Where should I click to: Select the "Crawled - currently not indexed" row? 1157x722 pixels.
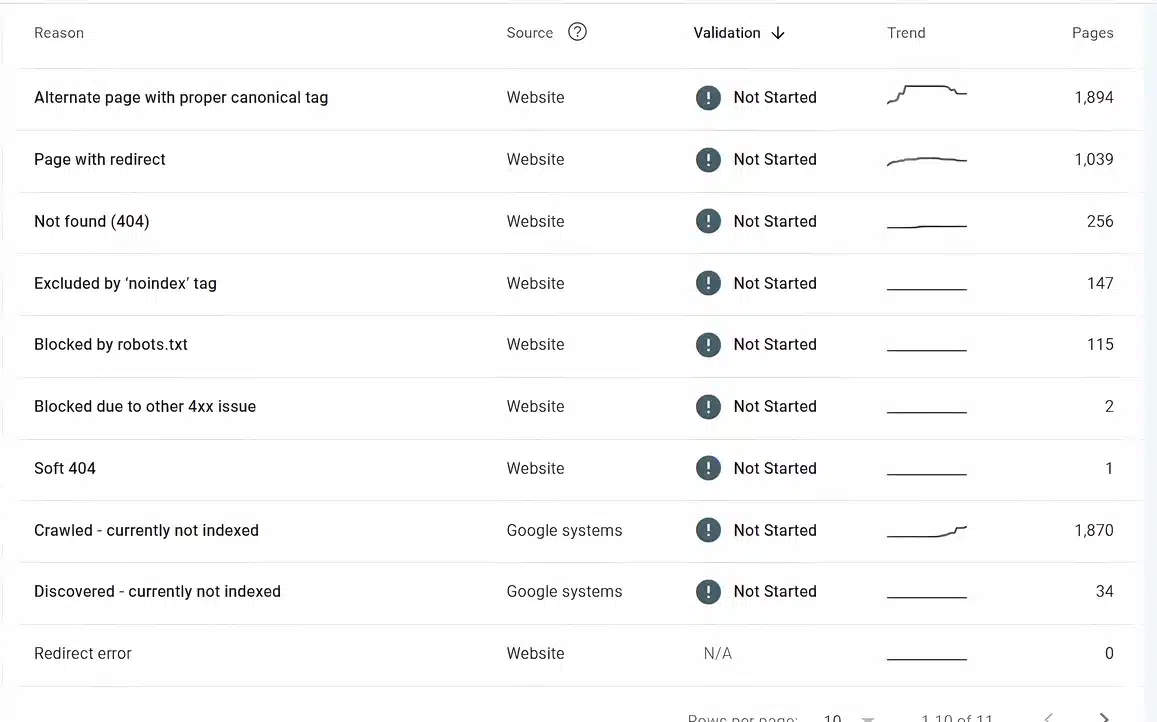[147, 530]
